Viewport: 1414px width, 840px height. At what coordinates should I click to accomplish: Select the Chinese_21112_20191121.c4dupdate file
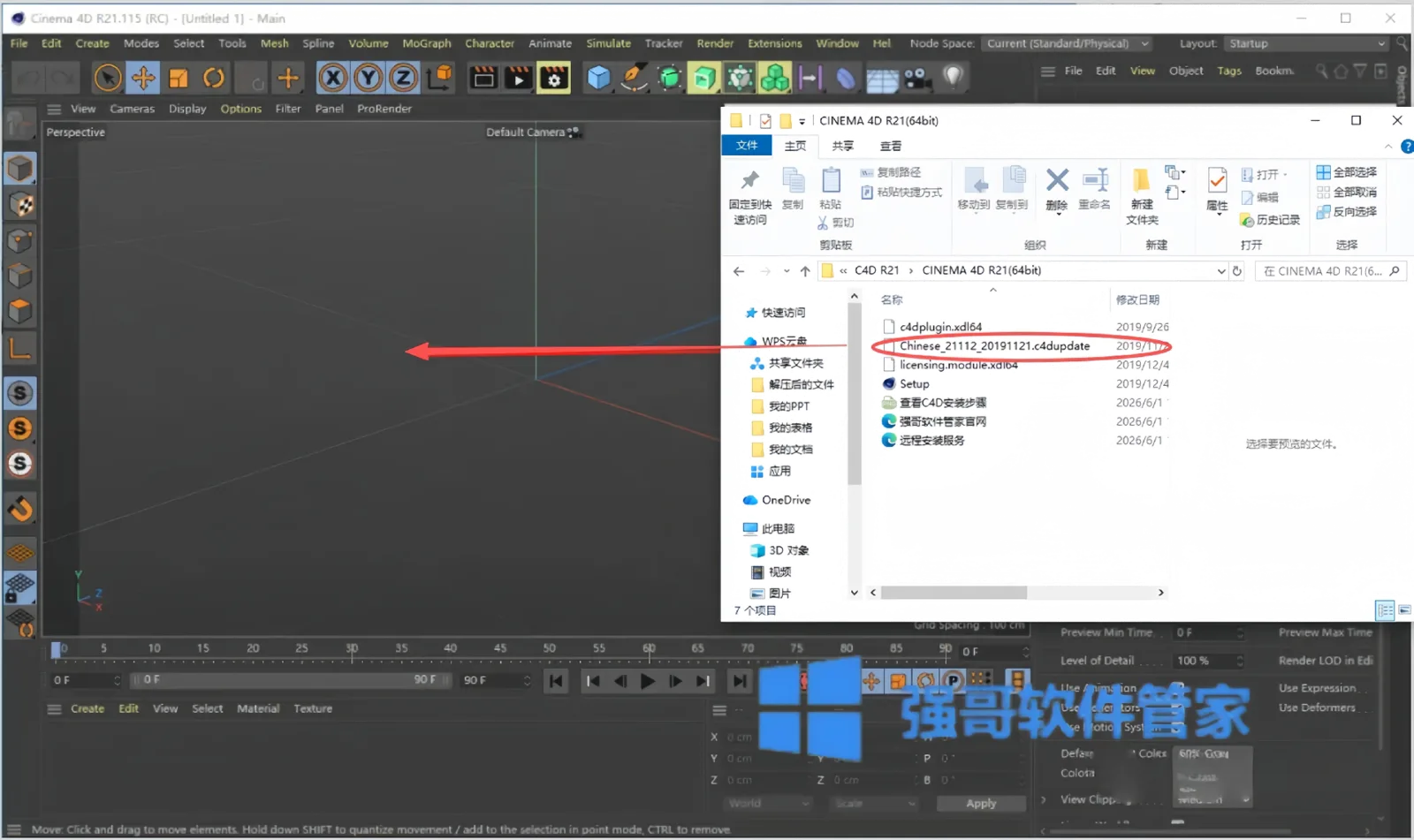pyautogui.click(x=994, y=346)
